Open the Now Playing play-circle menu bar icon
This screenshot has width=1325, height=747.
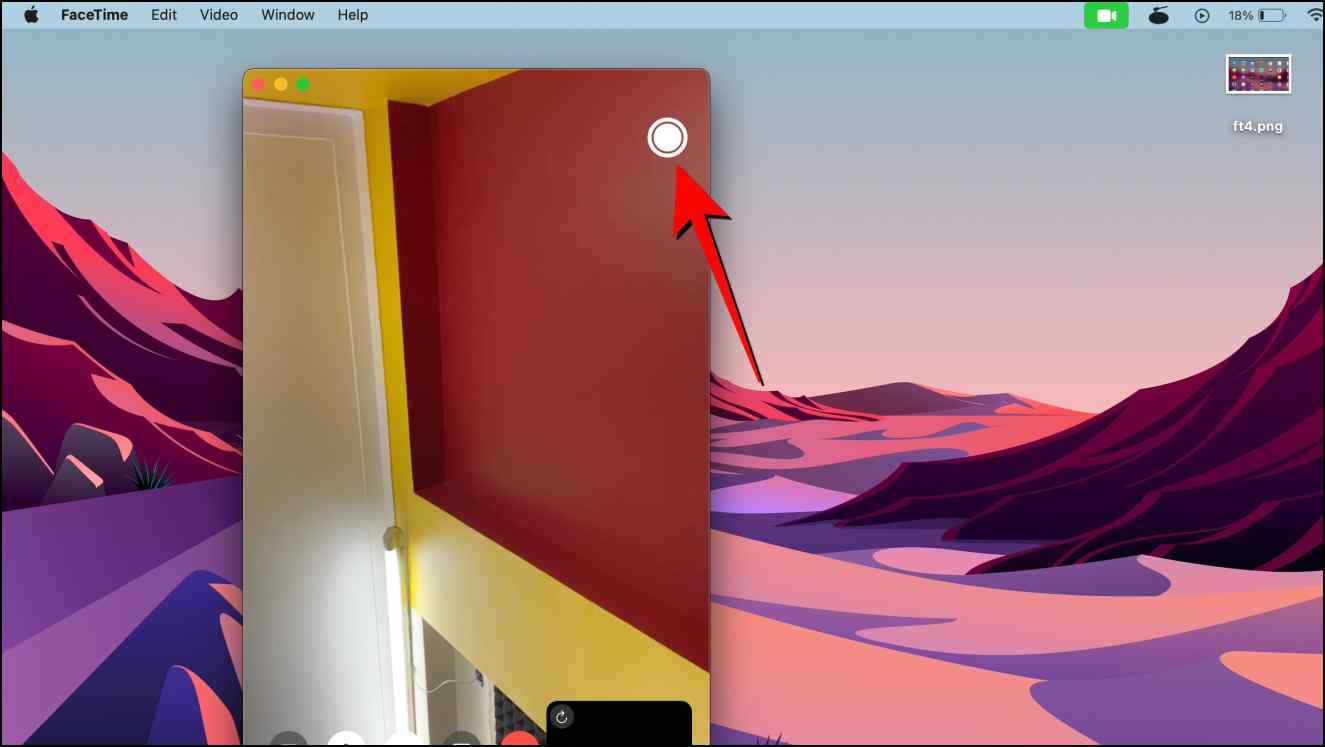pyautogui.click(x=1202, y=15)
